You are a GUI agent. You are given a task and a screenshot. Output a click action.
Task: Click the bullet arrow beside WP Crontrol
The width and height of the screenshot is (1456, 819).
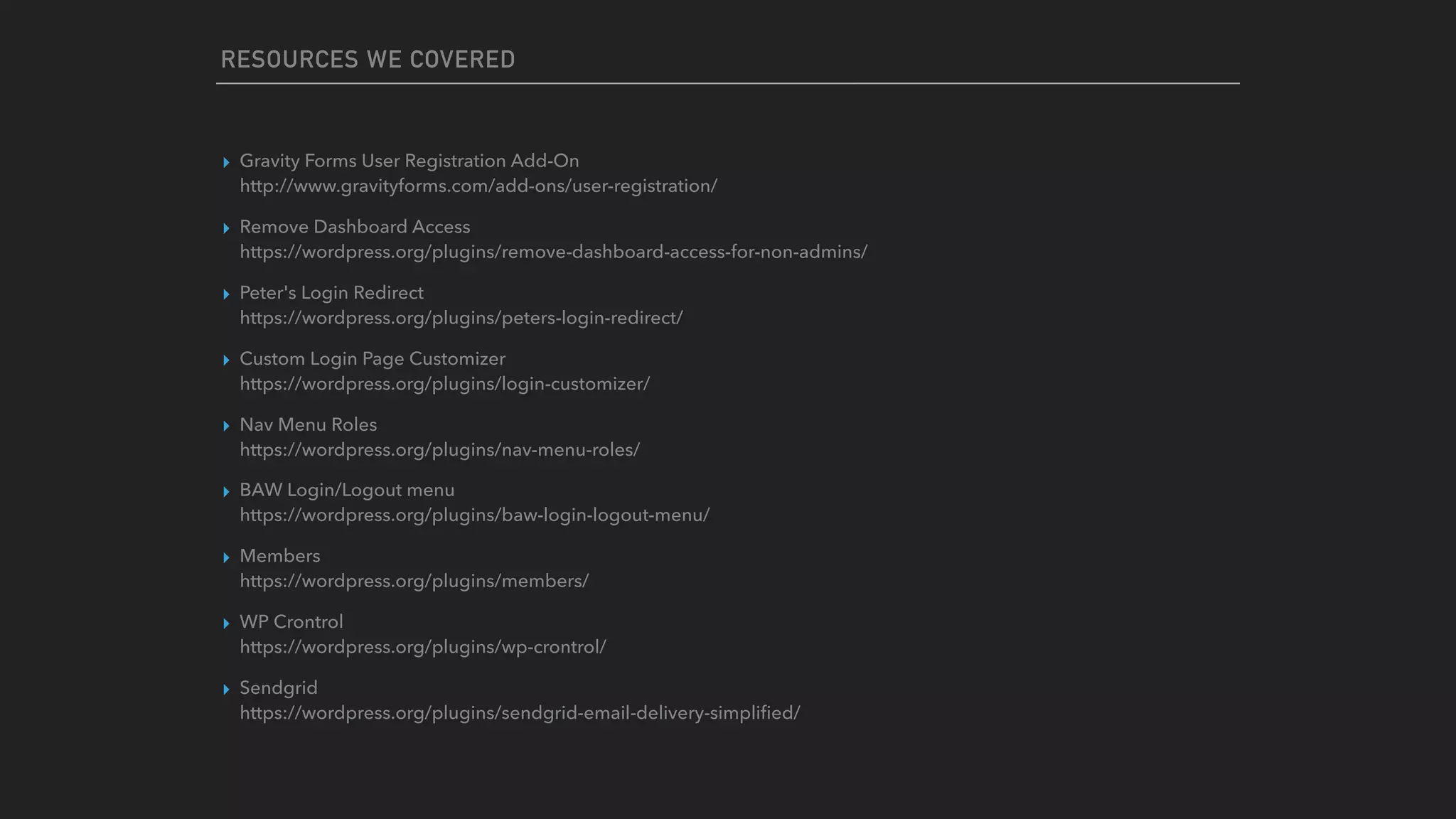point(226,623)
